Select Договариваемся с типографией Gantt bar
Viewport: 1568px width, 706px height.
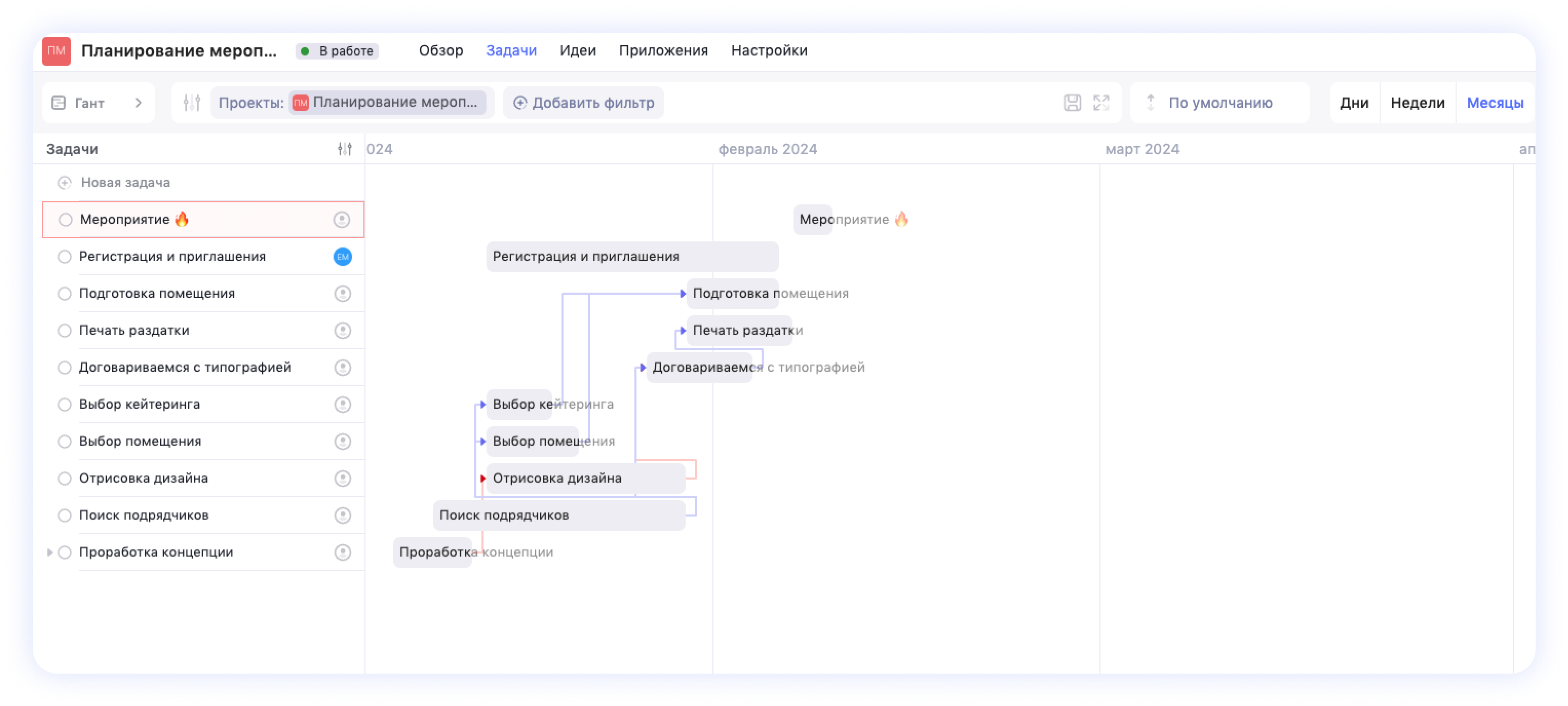pos(700,367)
